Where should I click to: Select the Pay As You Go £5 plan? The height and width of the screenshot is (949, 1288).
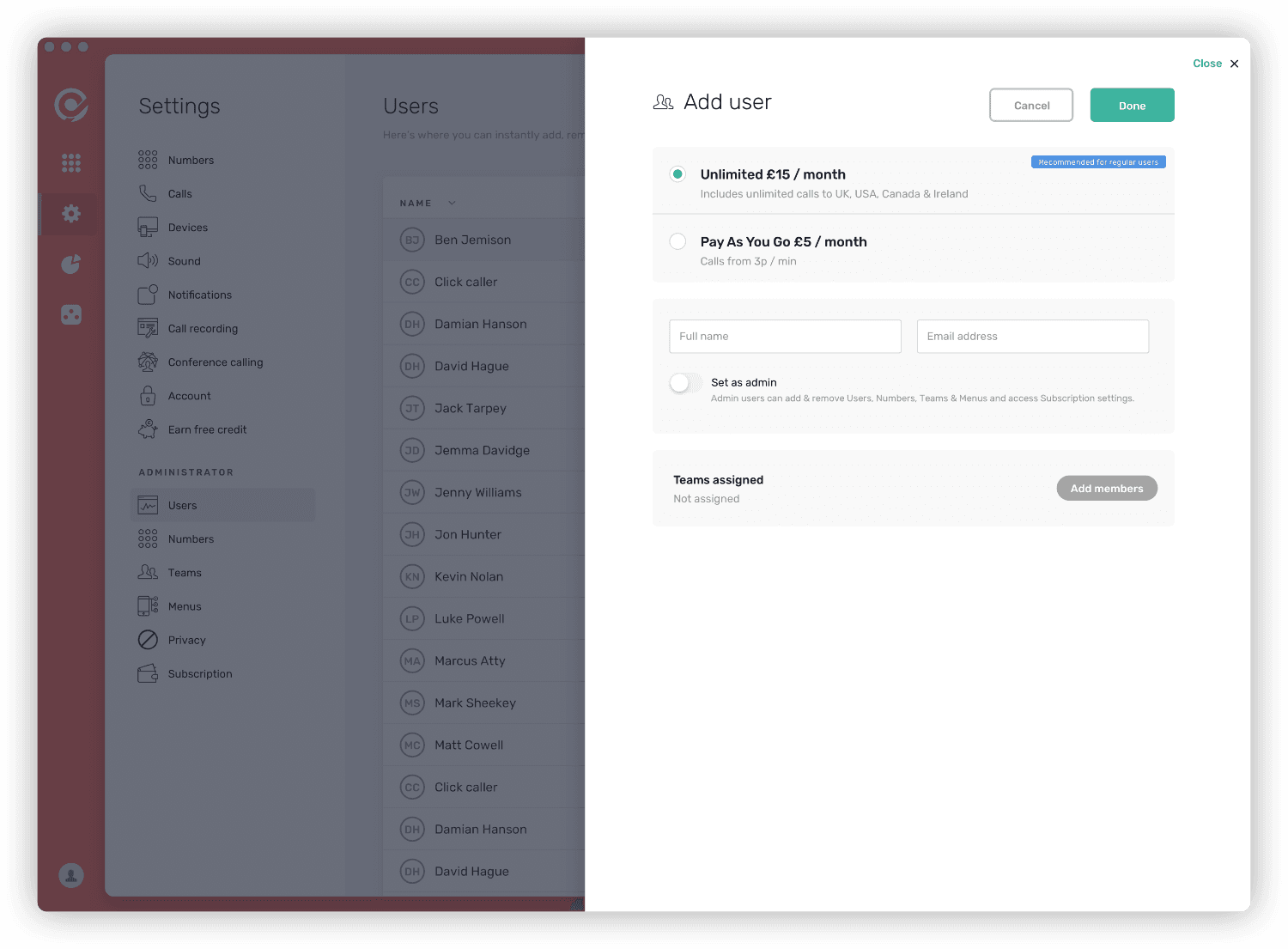(x=677, y=241)
